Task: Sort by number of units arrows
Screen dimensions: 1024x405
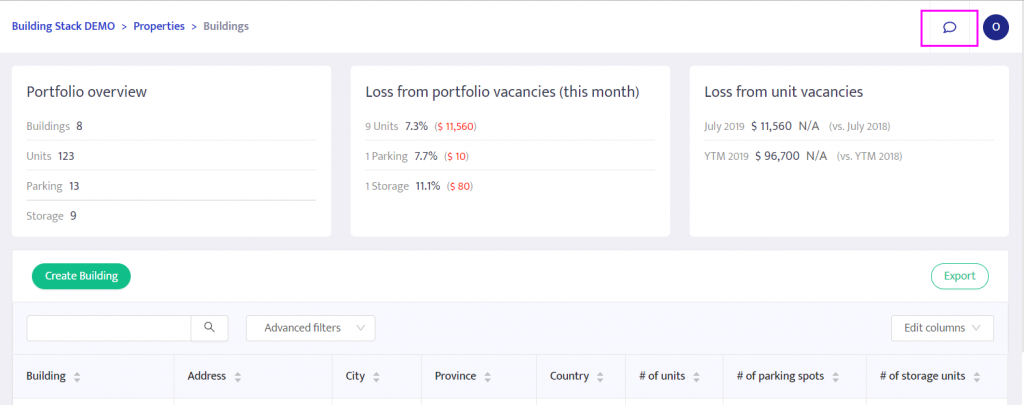Action: pyautogui.click(x=696, y=377)
